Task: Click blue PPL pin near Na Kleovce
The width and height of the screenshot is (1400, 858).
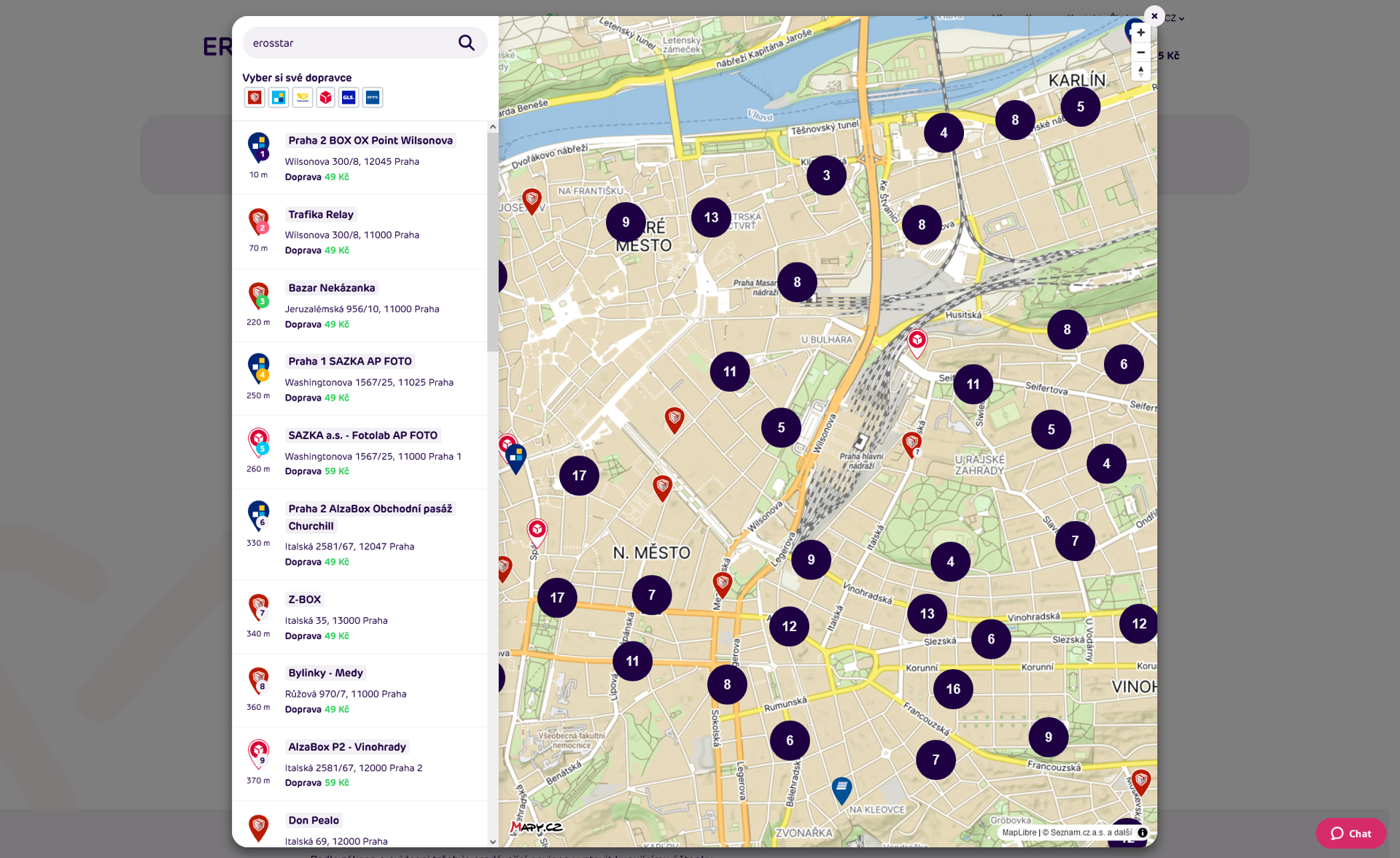Action: (x=841, y=791)
